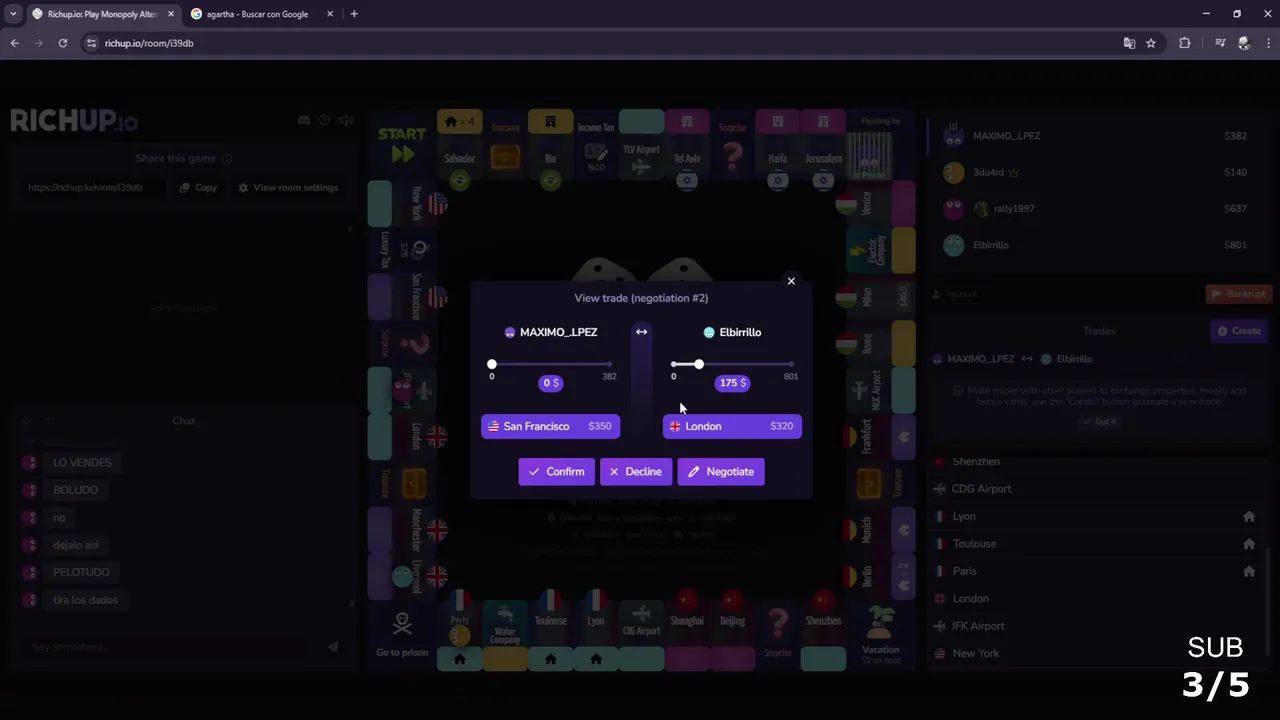Open browser extensions puzzle icon
The width and height of the screenshot is (1280, 720).
coord(1185,43)
